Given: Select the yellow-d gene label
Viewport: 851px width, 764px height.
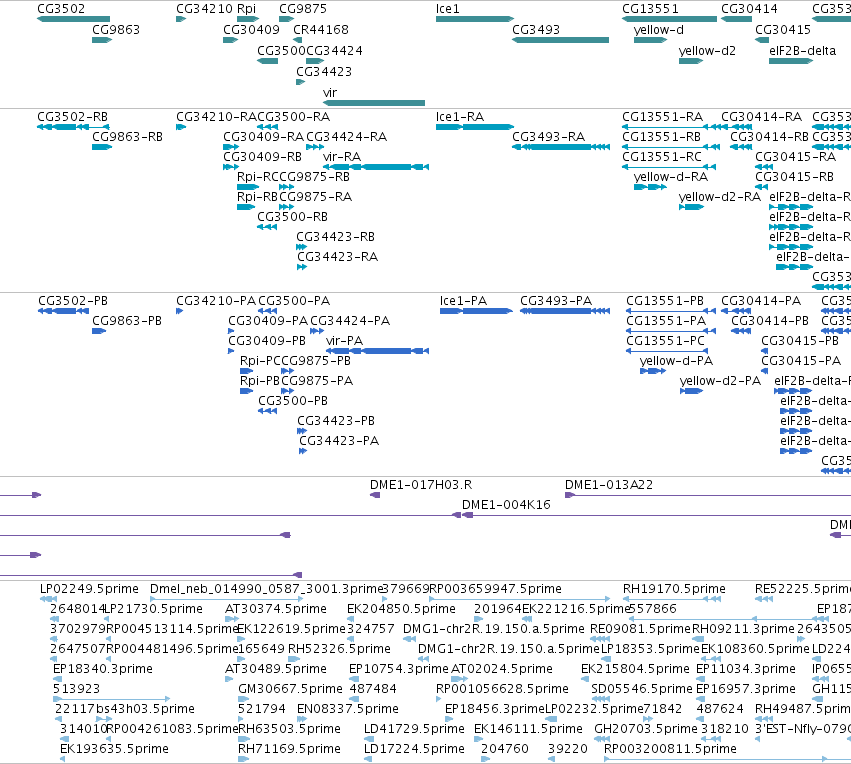Looking at the screenshot, I should [x=658, y=29].
